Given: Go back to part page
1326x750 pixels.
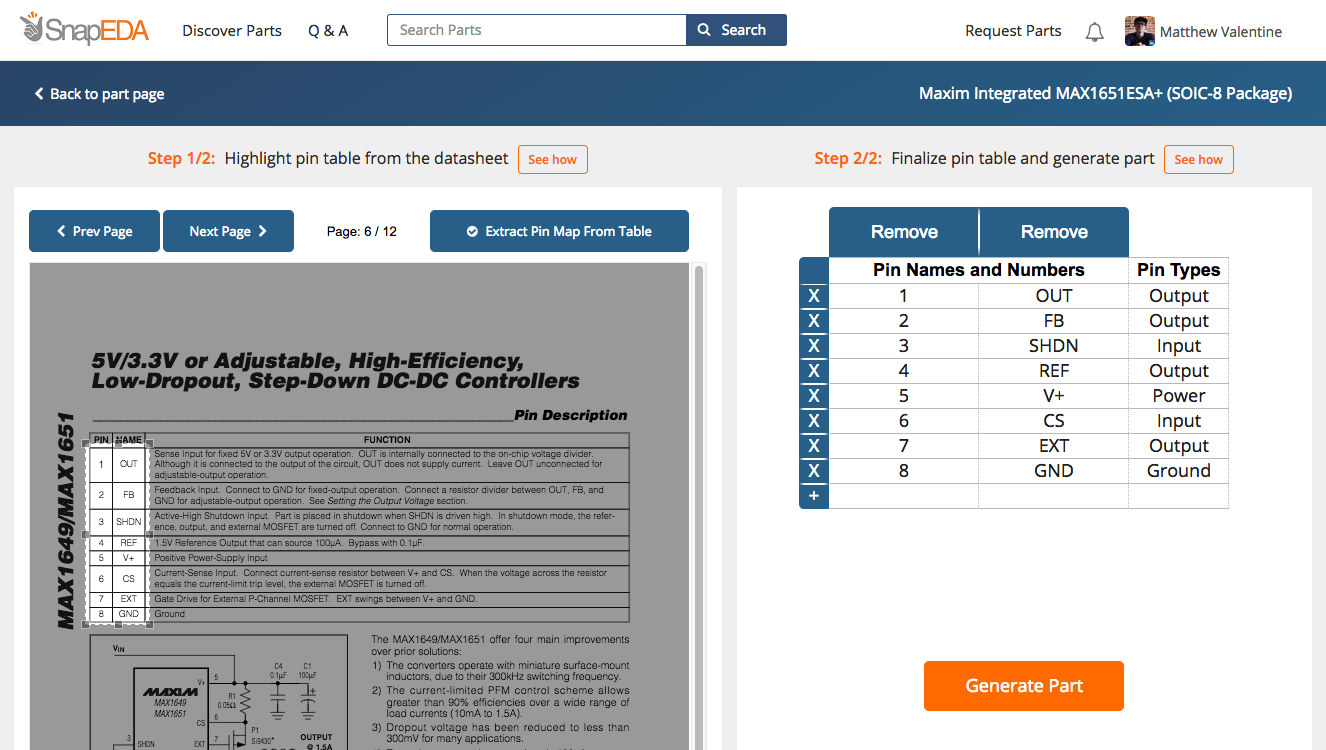Looking at the screenshot, I should coord(99,94).
